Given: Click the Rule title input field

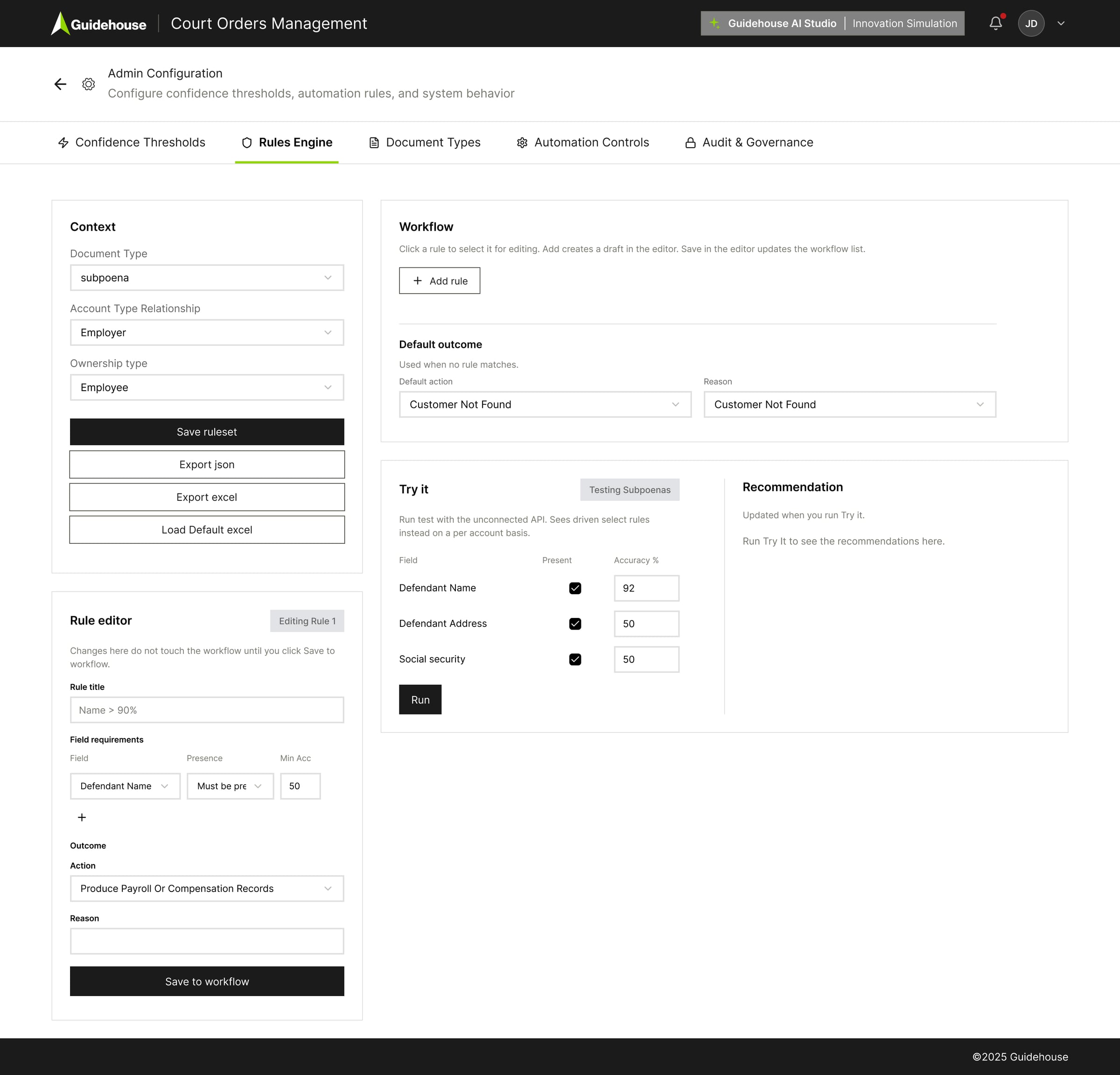Looking at the screenshot, I should click(x=207, y=710).
